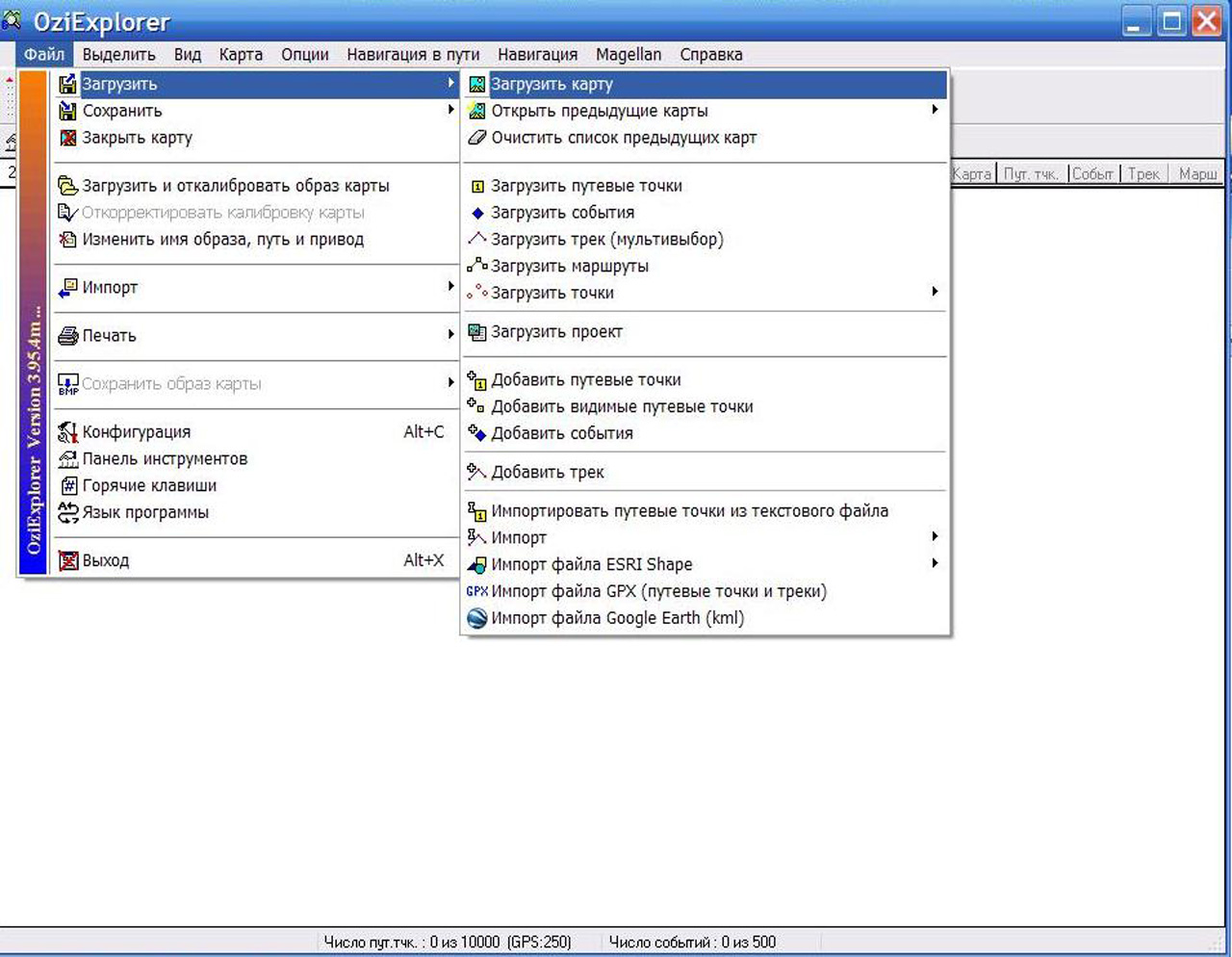
Task: Open the Навигация в пути menu
Action: (x=413, y=55)
